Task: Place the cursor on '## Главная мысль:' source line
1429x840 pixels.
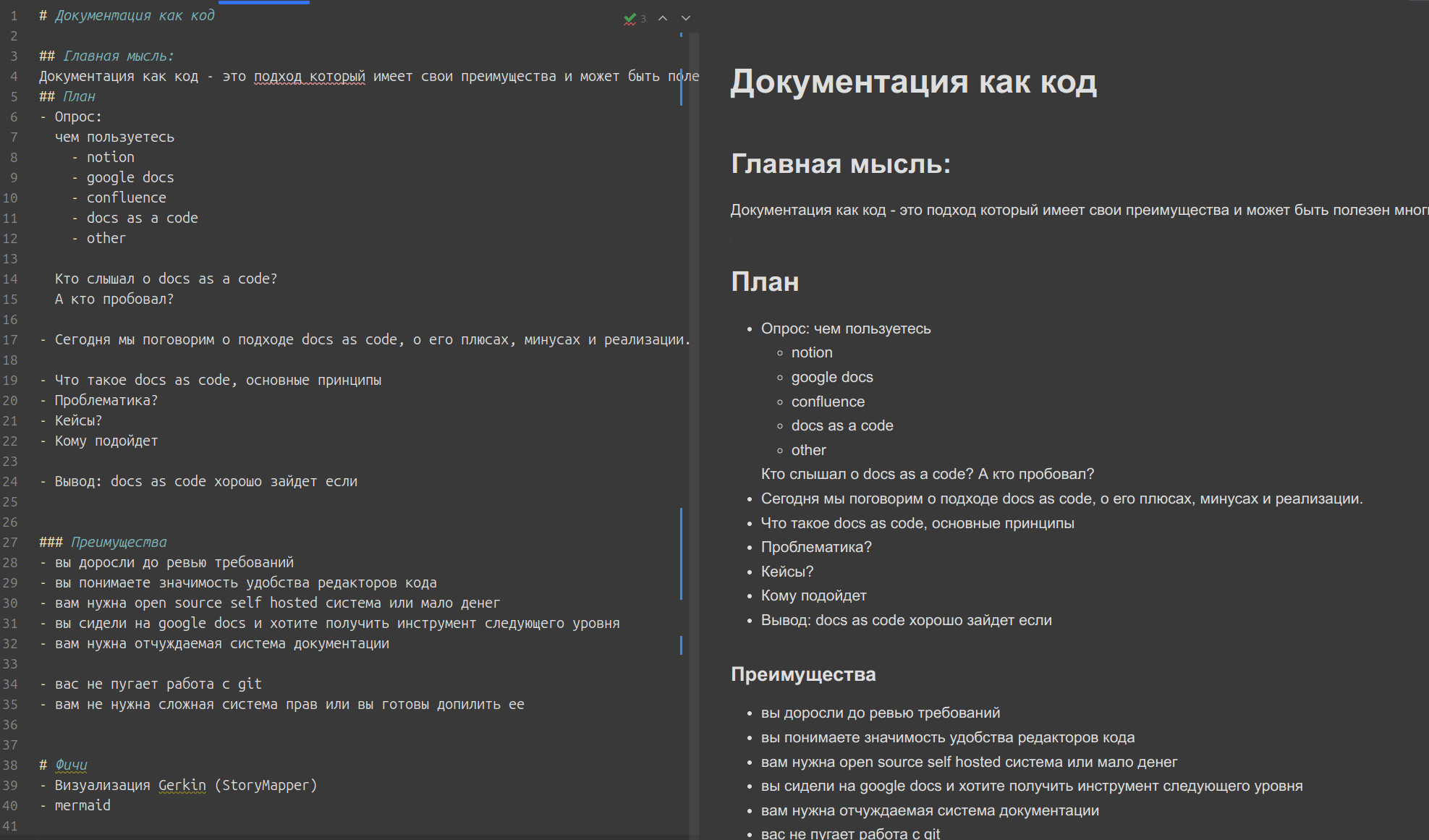Action: coord(118,56)
